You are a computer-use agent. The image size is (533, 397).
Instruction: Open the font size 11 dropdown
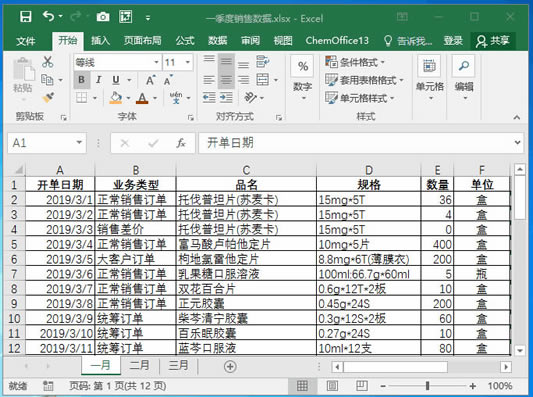pyautogui.click(x=188, y=62)
